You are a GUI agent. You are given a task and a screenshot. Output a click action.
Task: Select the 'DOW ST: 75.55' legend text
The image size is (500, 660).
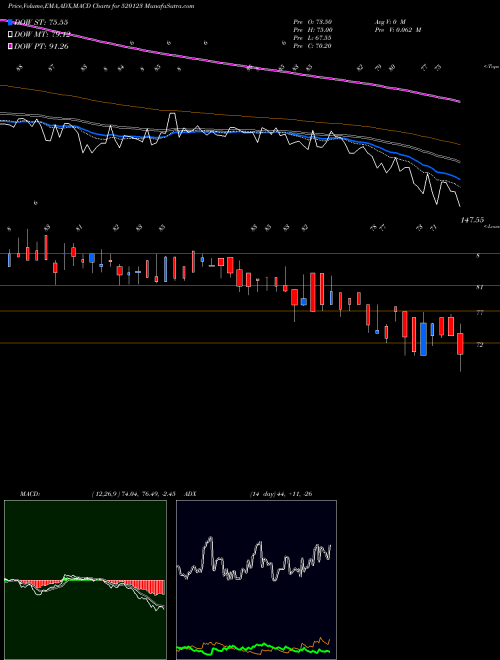[x=41, y=22]
